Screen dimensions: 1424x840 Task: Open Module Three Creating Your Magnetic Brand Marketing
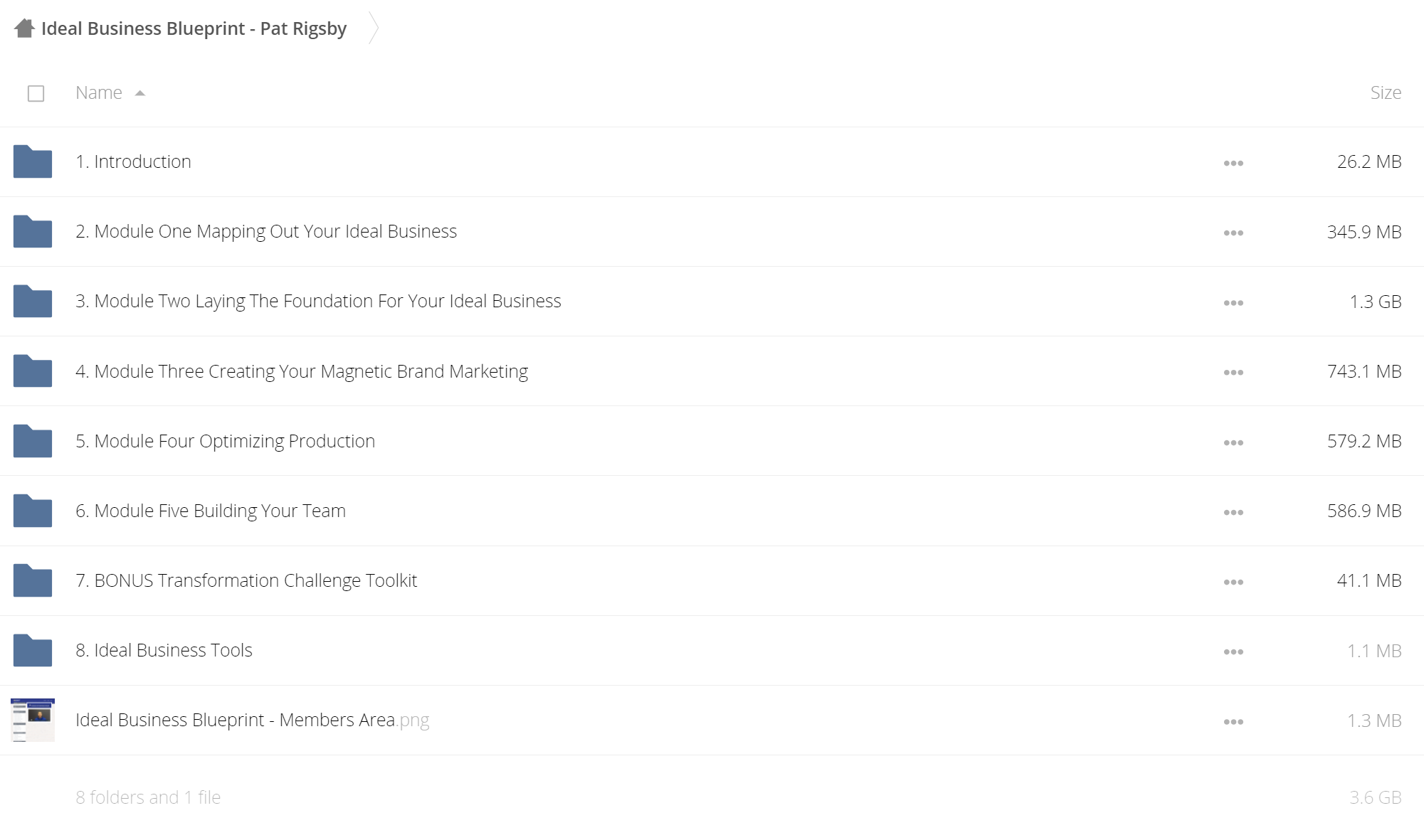click(302, 371)
